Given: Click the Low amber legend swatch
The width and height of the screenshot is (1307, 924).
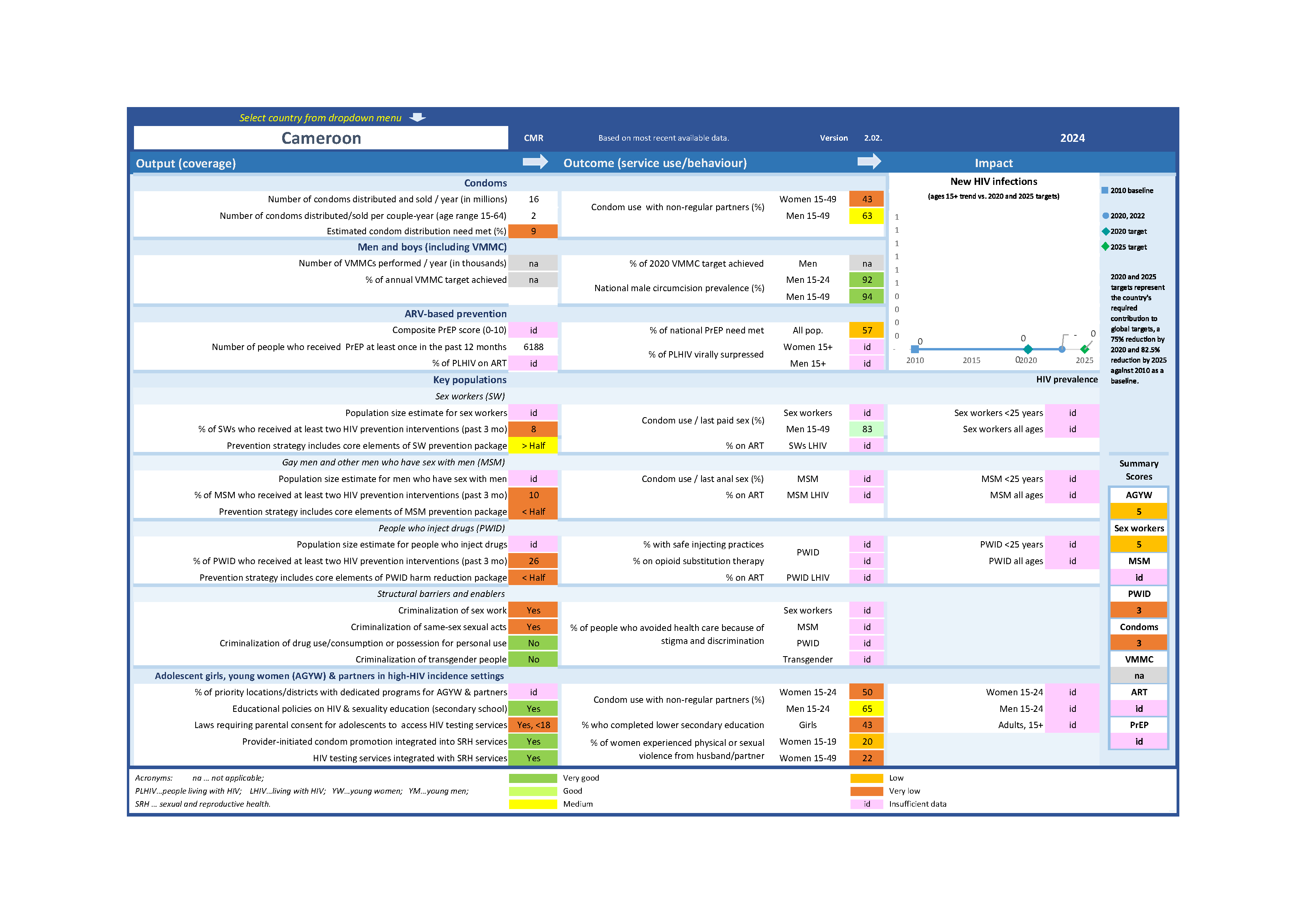Looking at the screenshot, I should [x=866, y=778].
